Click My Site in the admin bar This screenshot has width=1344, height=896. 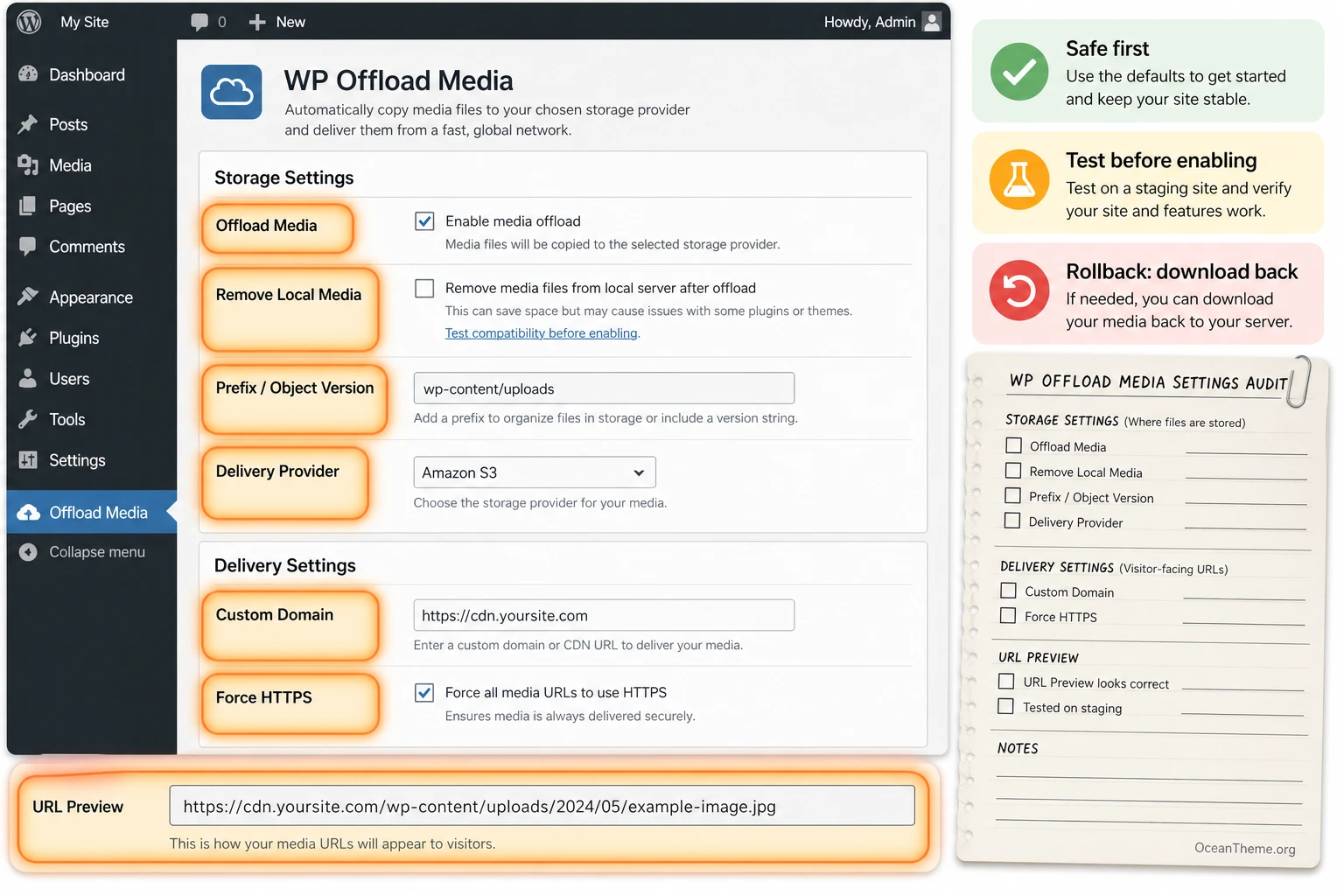click(x=85, y=22)
